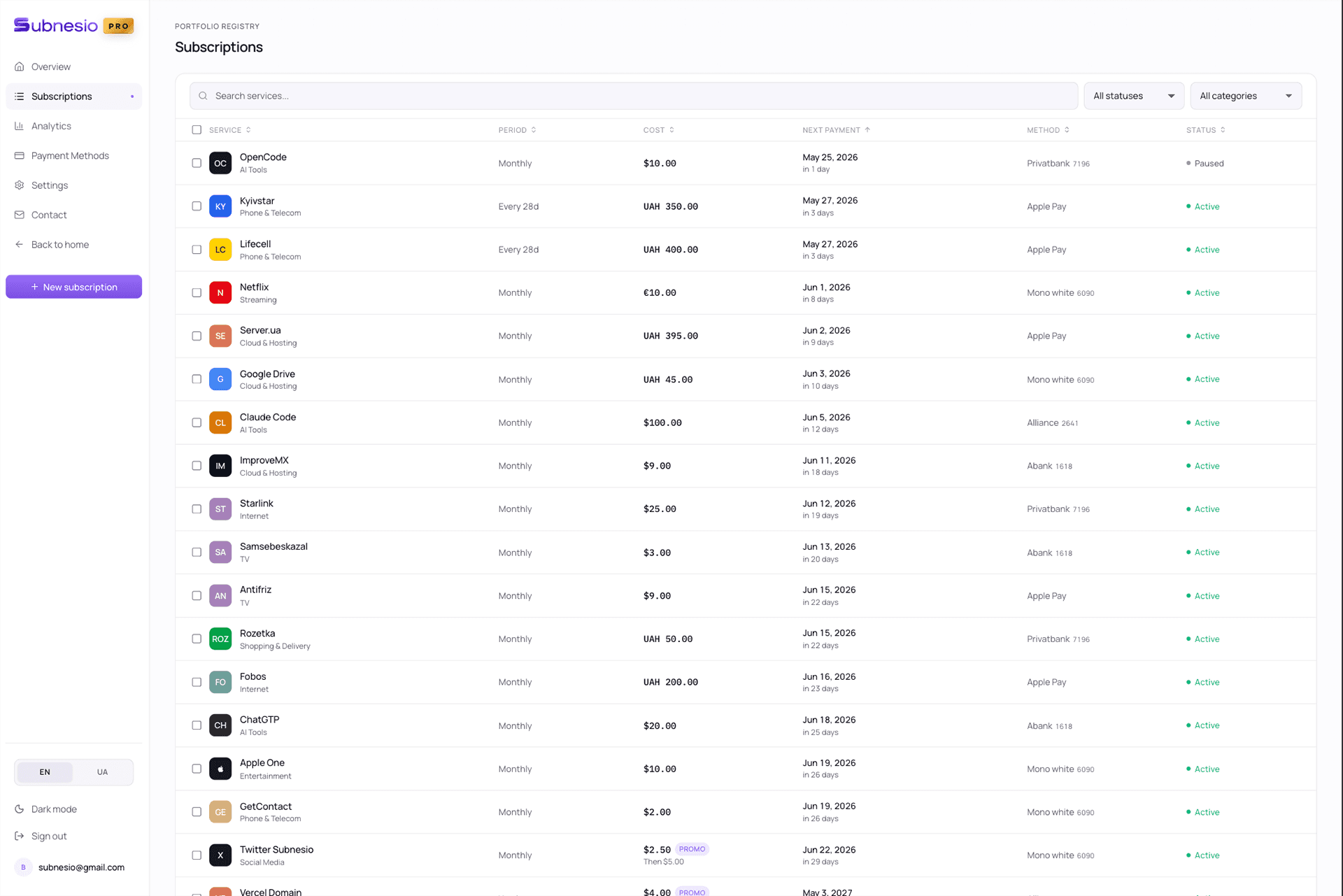Click the Apple One logo icon
1343x896 pixels.
pyautogui.click(x=220, y=769)
